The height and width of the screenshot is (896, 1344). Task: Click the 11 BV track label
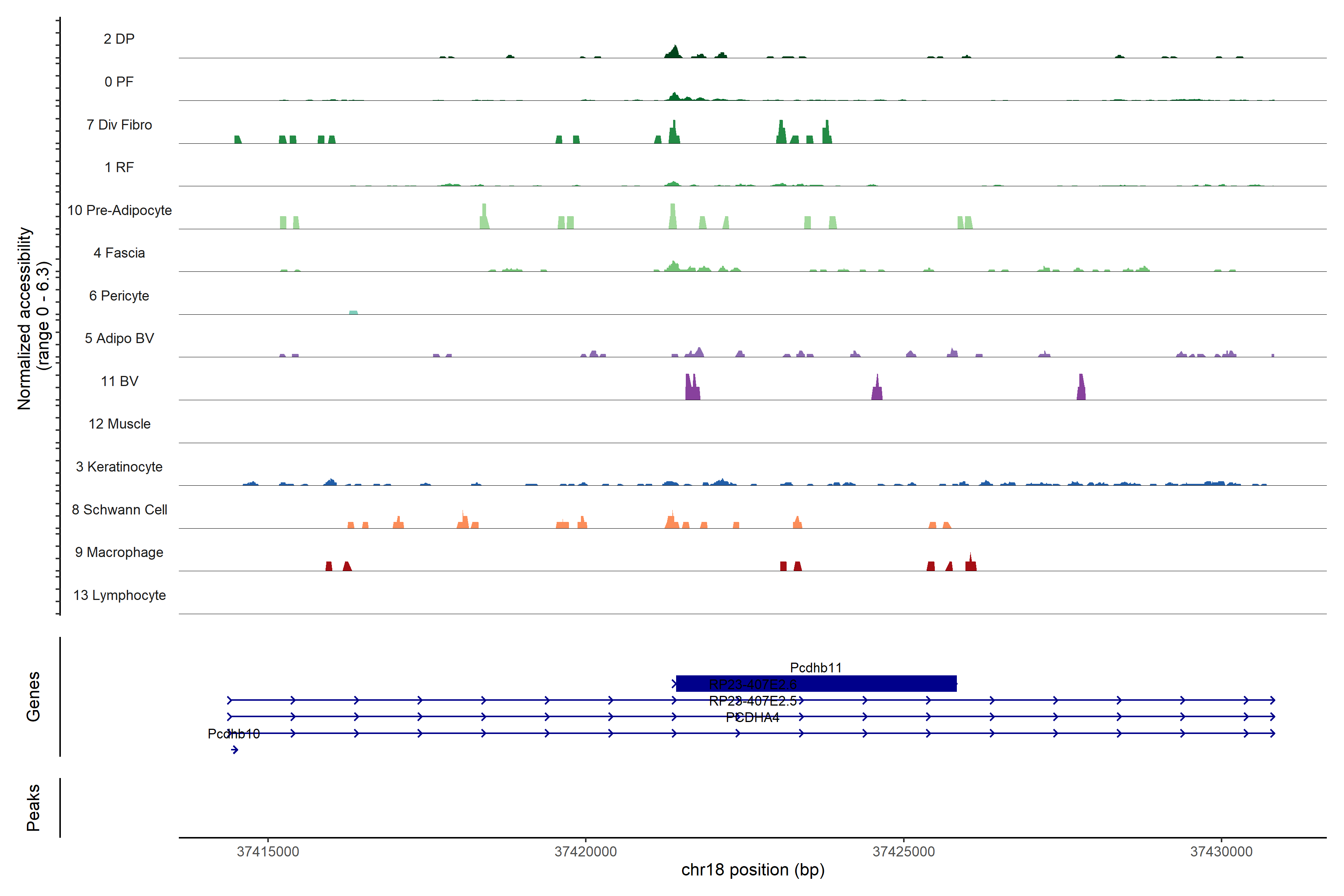point(119,381)
